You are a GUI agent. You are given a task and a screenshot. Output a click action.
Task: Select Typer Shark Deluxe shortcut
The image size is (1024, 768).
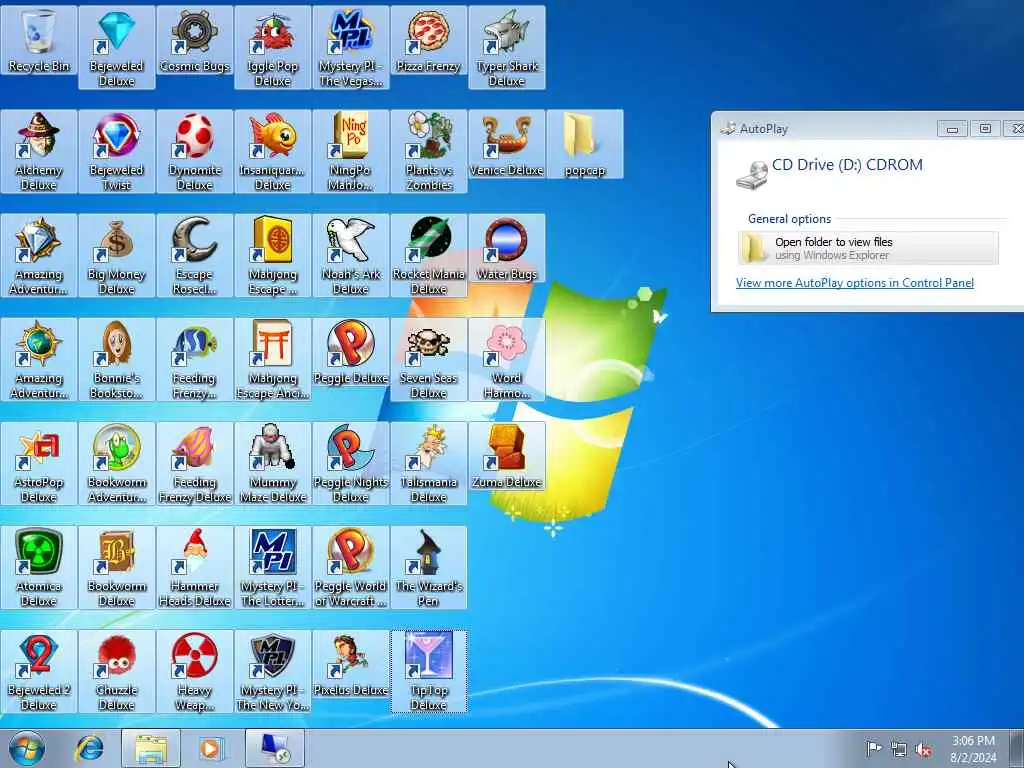[507, 47]
